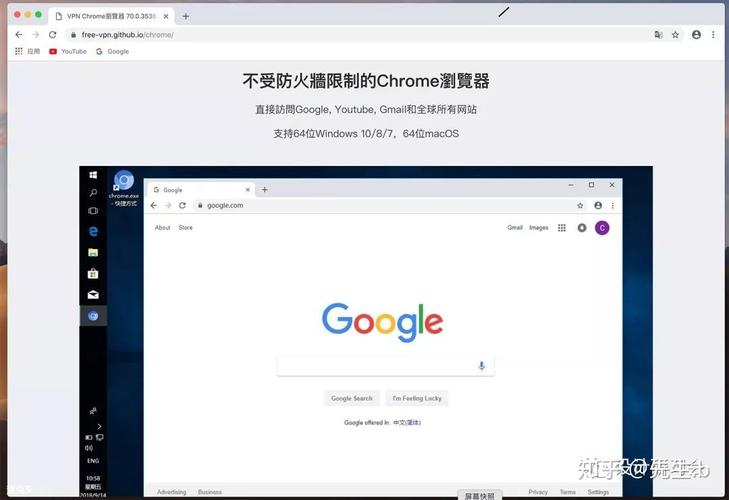Open the YouTube bookmark
Viewport: 729px width, 500px height.
(68, 51)
